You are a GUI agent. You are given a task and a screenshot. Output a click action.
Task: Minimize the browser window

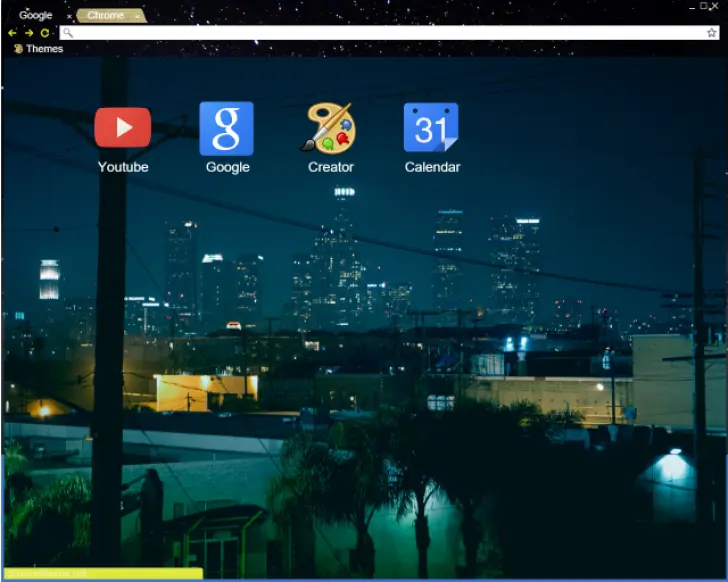pyautogui.click(x=691, y=6)
